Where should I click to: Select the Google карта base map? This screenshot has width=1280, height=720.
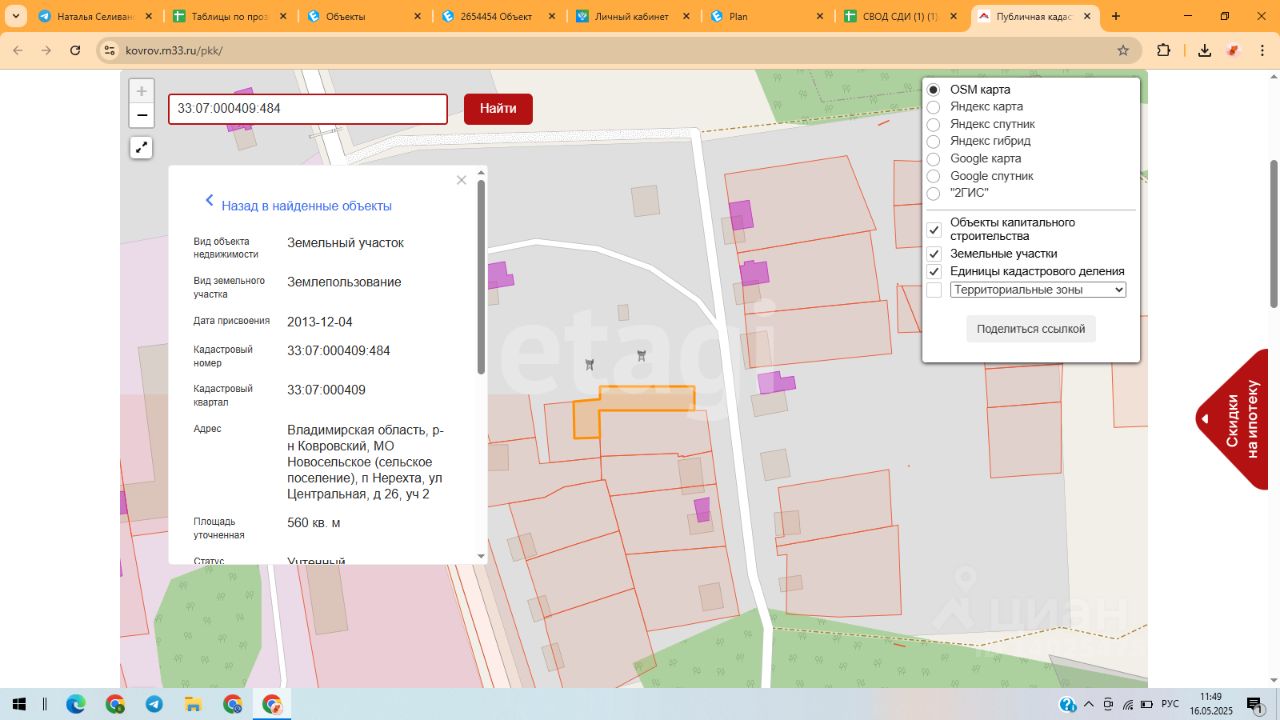[933, 159]
